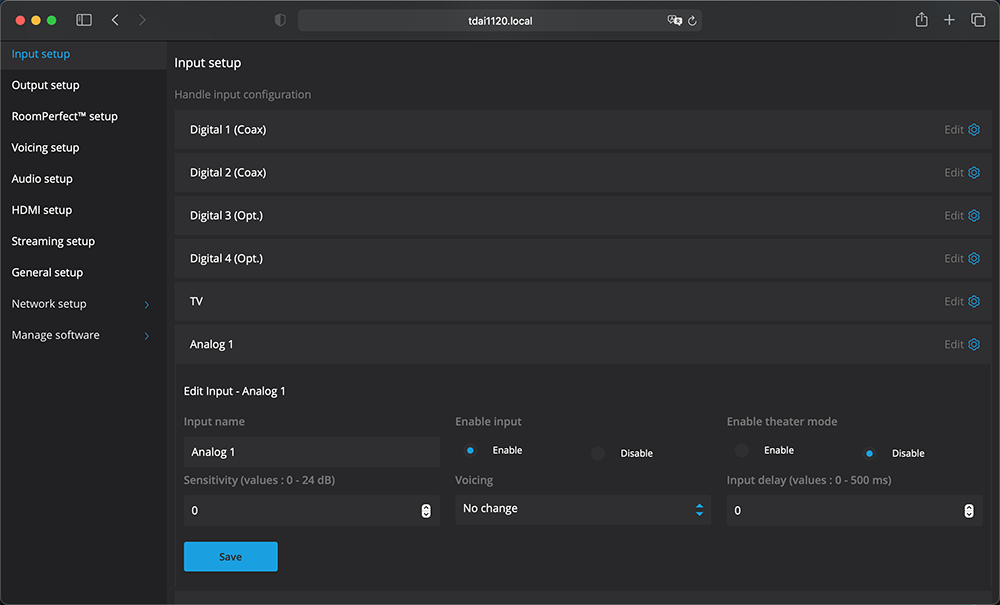The width and height of the screenshot is (1000, 605).
Task: Click the translate icon in address bar
Action: coord(674,20)
